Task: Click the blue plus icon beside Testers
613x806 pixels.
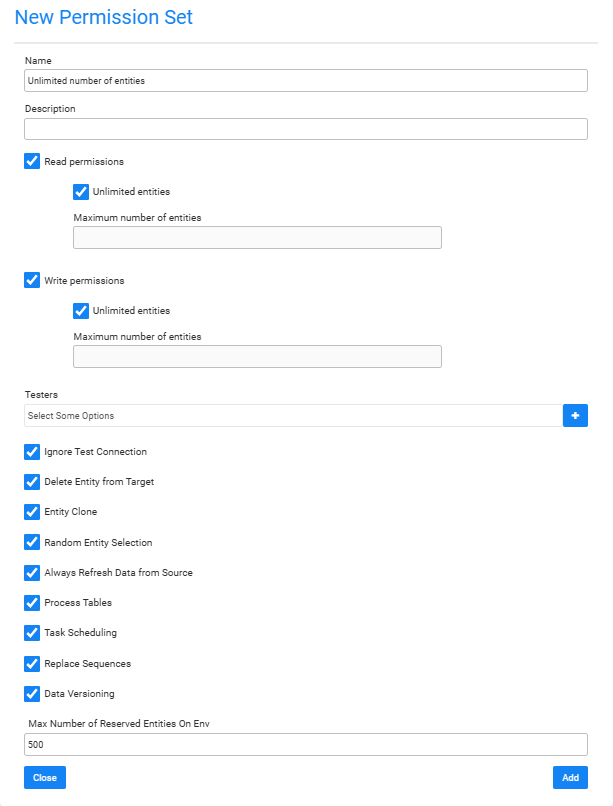Action: 575,415
